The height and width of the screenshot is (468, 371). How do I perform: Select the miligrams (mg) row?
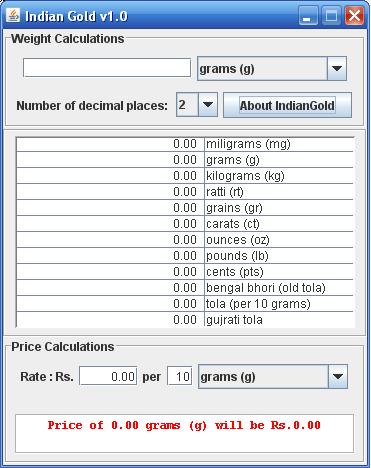point(185,144)
